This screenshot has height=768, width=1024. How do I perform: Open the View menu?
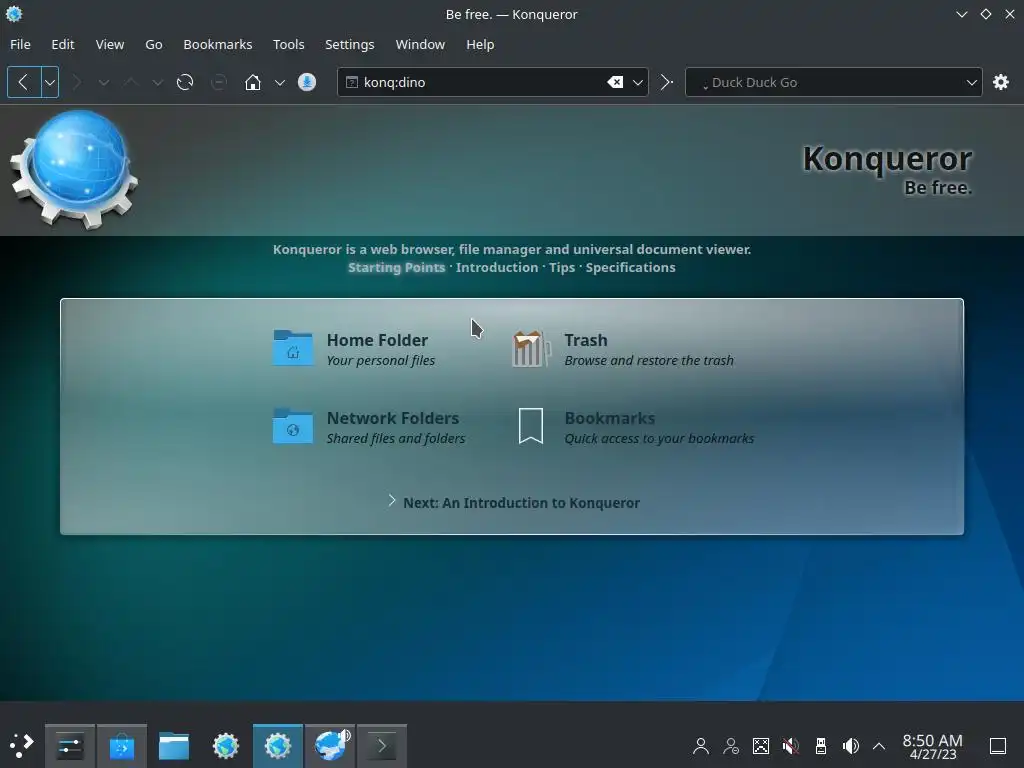[x=110, y=44]
